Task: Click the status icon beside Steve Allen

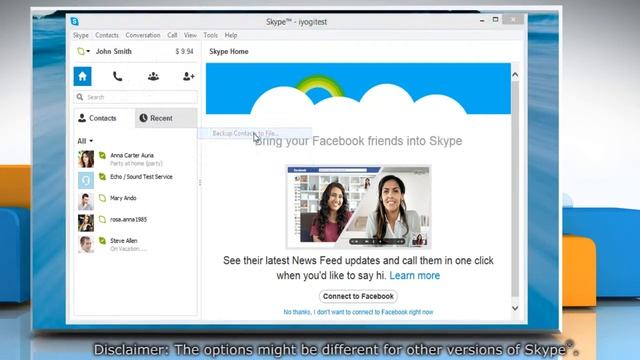Action: click(x=102, y=240)
